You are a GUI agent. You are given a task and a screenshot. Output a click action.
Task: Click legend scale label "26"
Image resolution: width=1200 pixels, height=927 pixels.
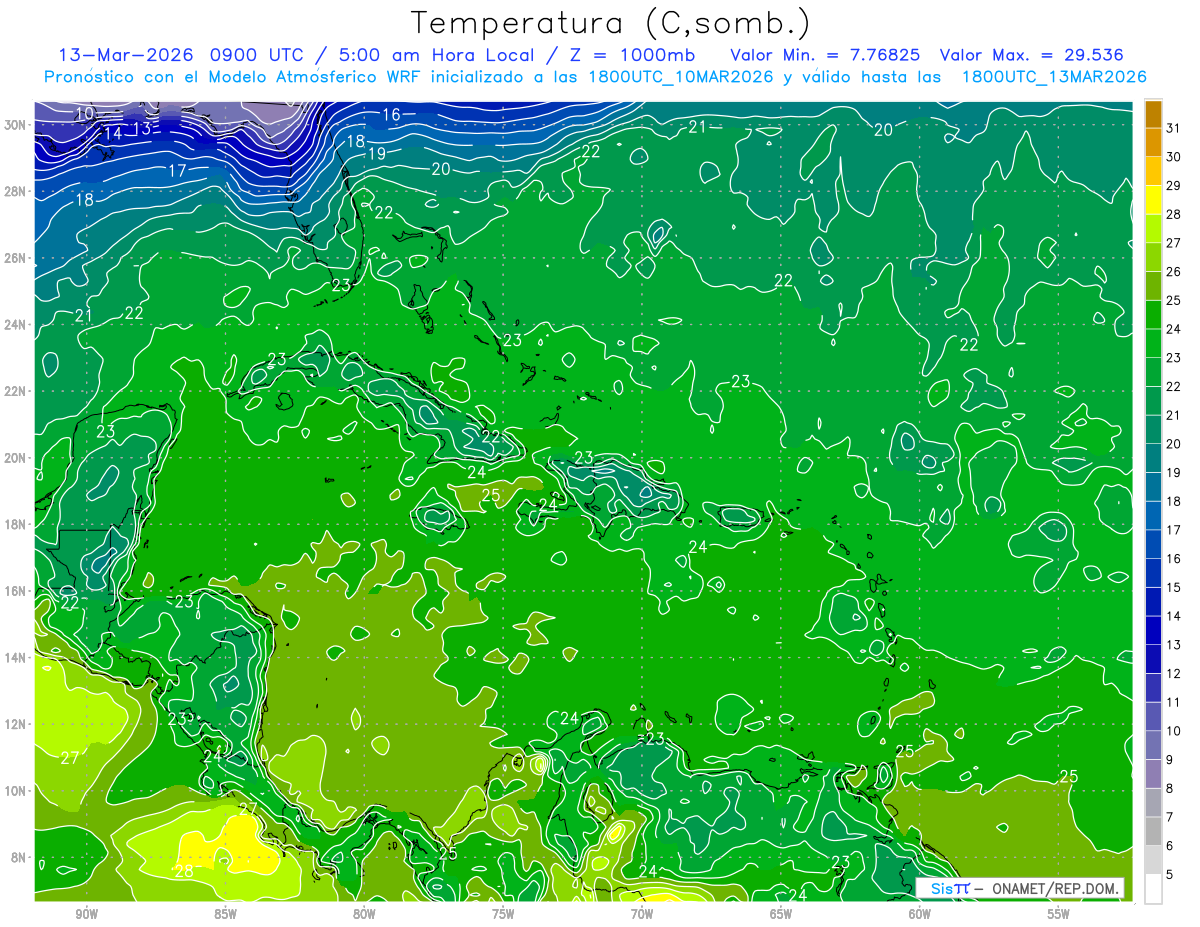1174,271
